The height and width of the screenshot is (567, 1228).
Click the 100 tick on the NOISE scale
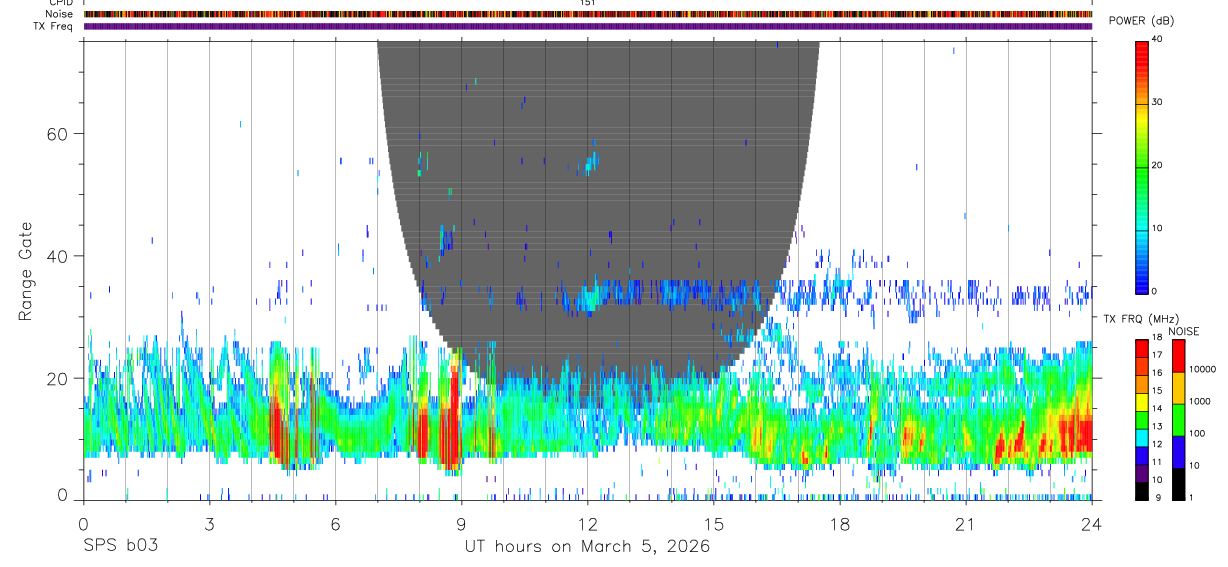(x=1197, y=434)
